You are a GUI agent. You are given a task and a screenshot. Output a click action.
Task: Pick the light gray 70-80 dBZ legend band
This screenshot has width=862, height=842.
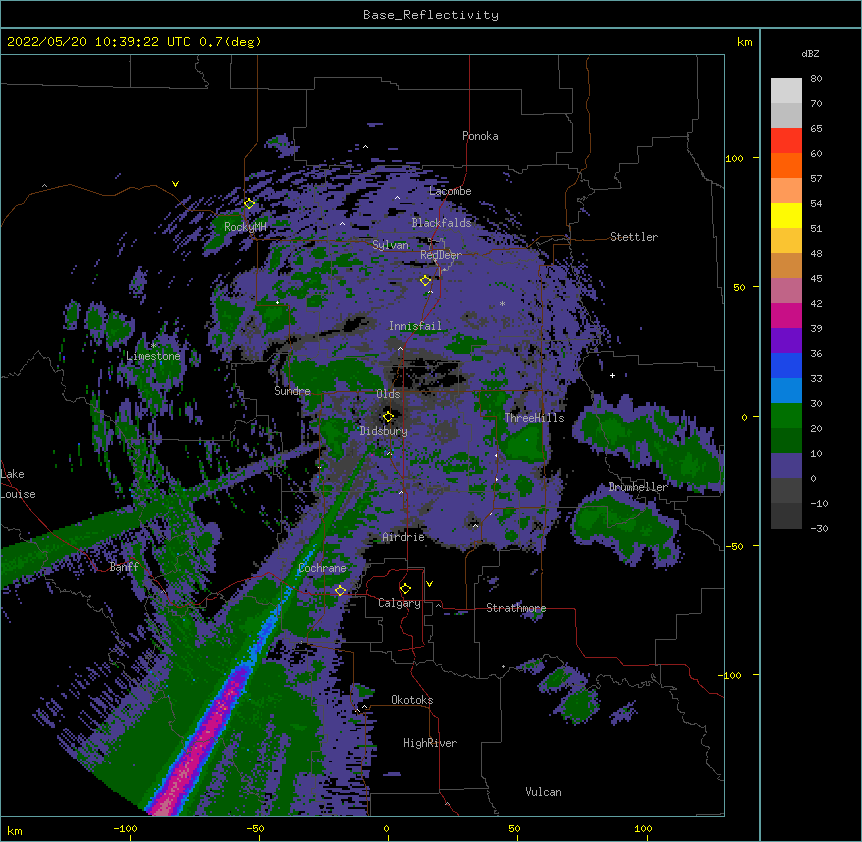pos(786,91)
